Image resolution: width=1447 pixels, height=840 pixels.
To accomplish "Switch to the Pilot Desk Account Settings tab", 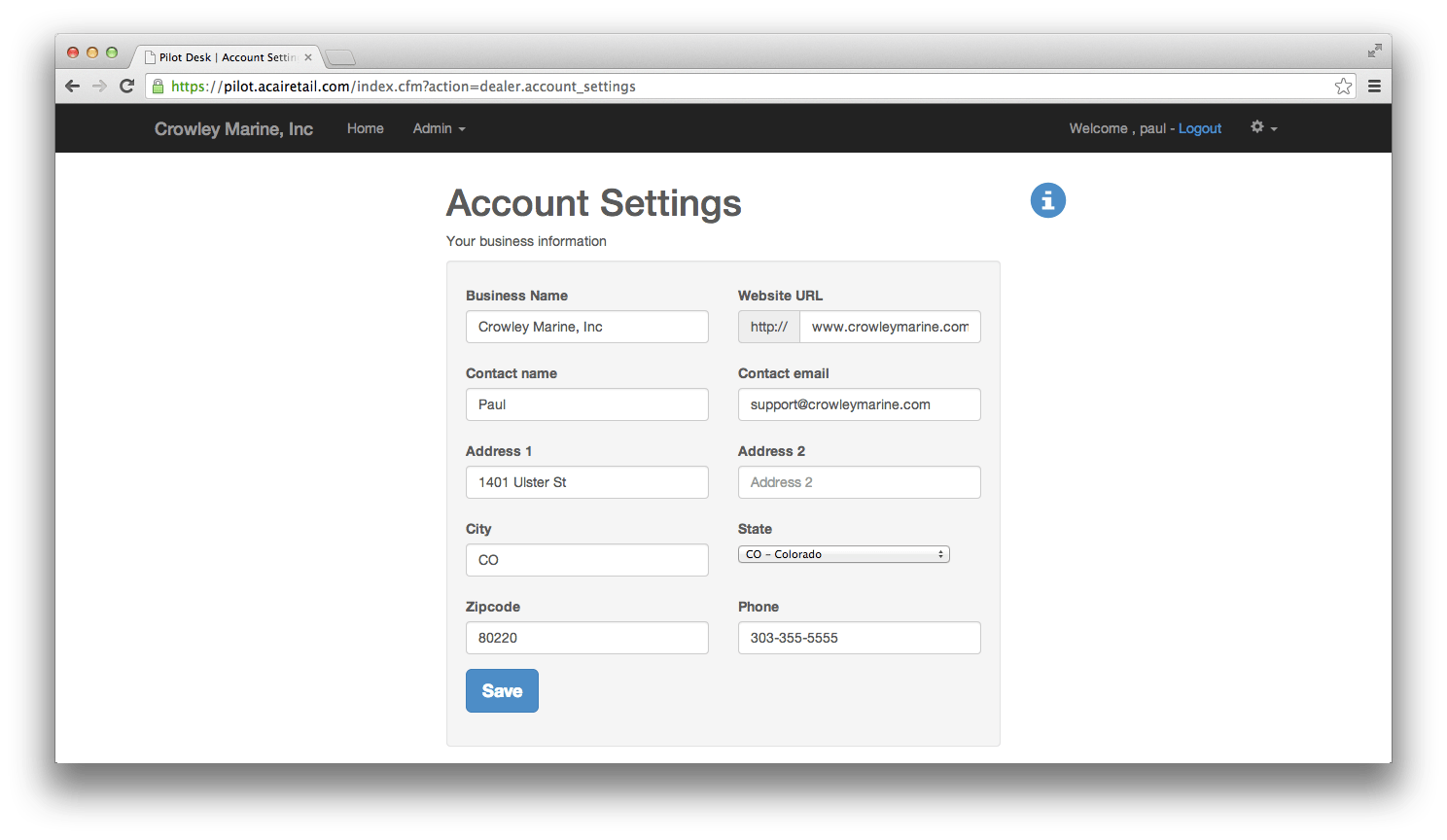I will click(x=226, y=56).
